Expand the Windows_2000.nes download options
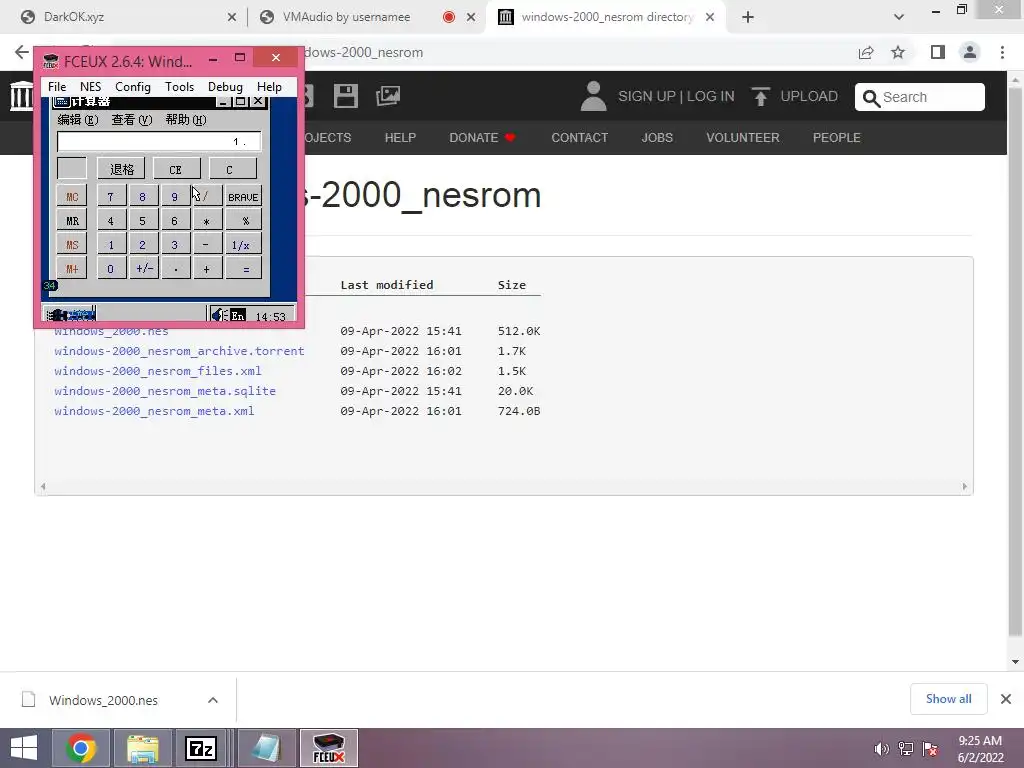 tap(213, 700)
